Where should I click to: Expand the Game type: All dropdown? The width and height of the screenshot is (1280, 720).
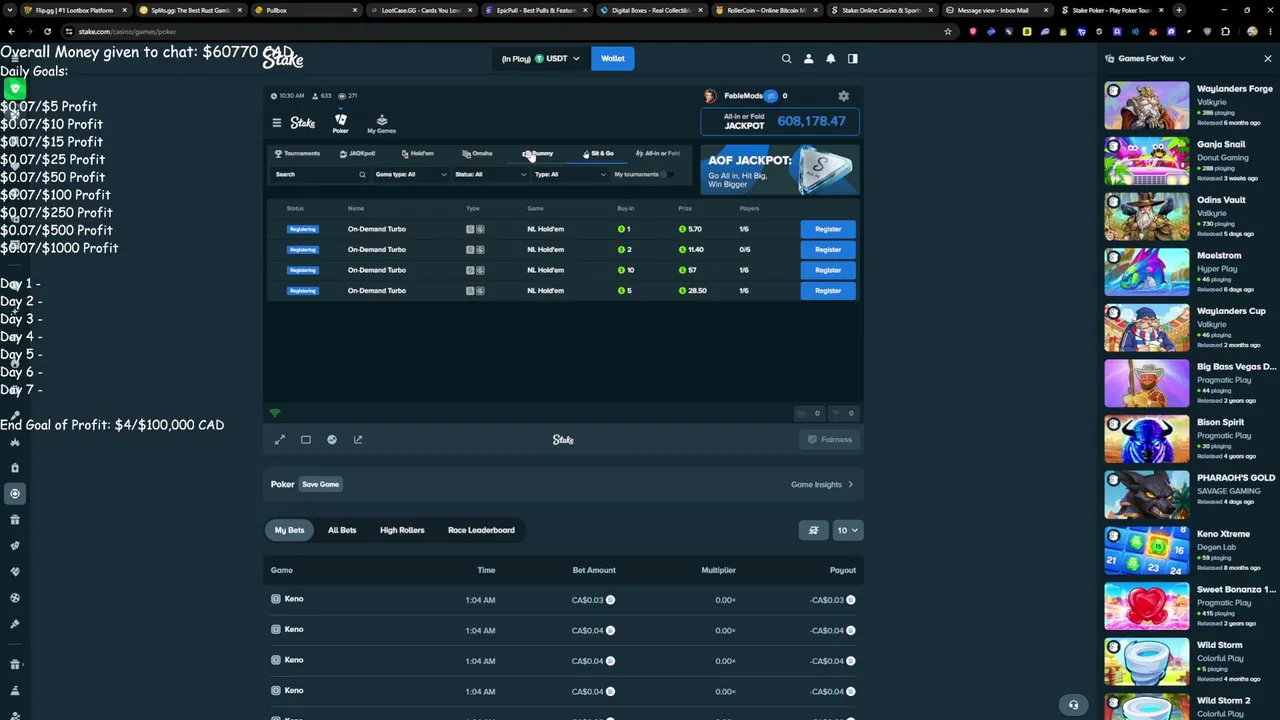tap(411, 175)
